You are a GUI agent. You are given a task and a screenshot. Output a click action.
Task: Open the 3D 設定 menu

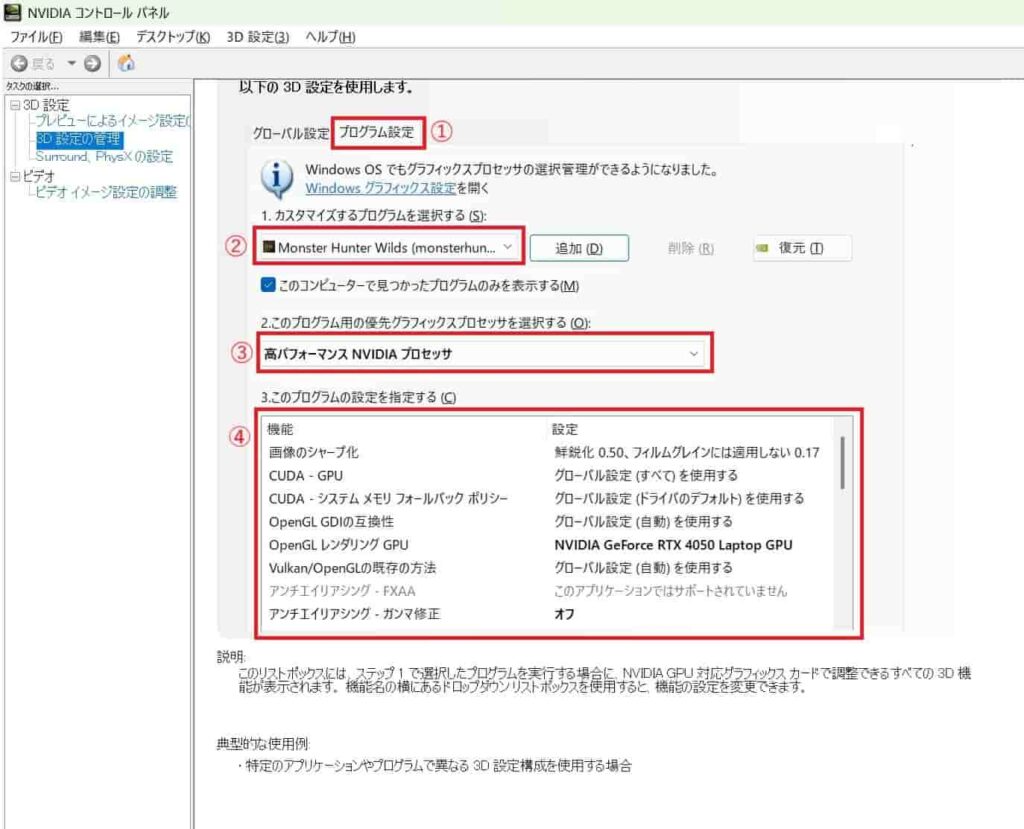[257, 37]
